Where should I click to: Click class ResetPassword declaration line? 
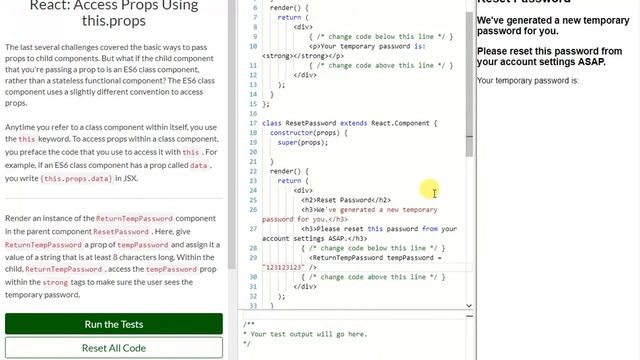[x=349, y=123]
